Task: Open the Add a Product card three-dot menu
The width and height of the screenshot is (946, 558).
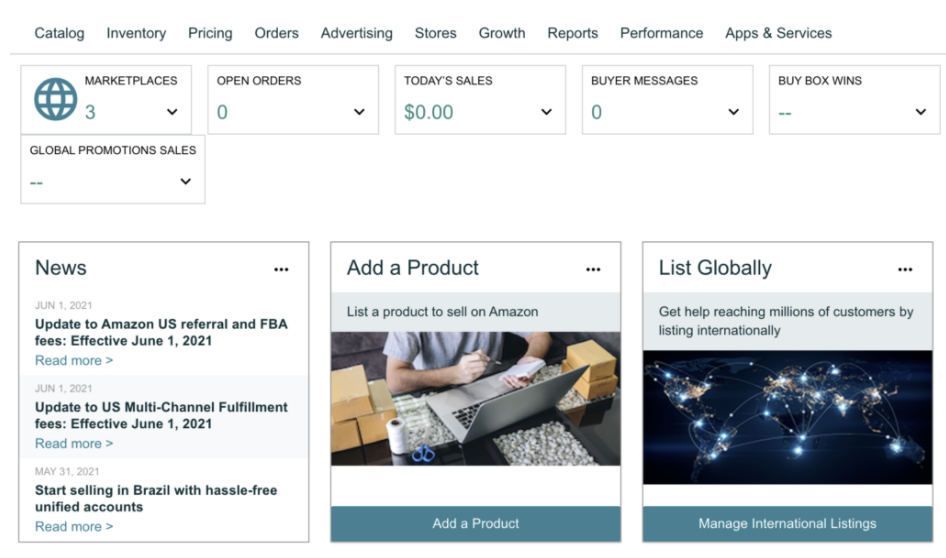Action: (x=593, y=270)
